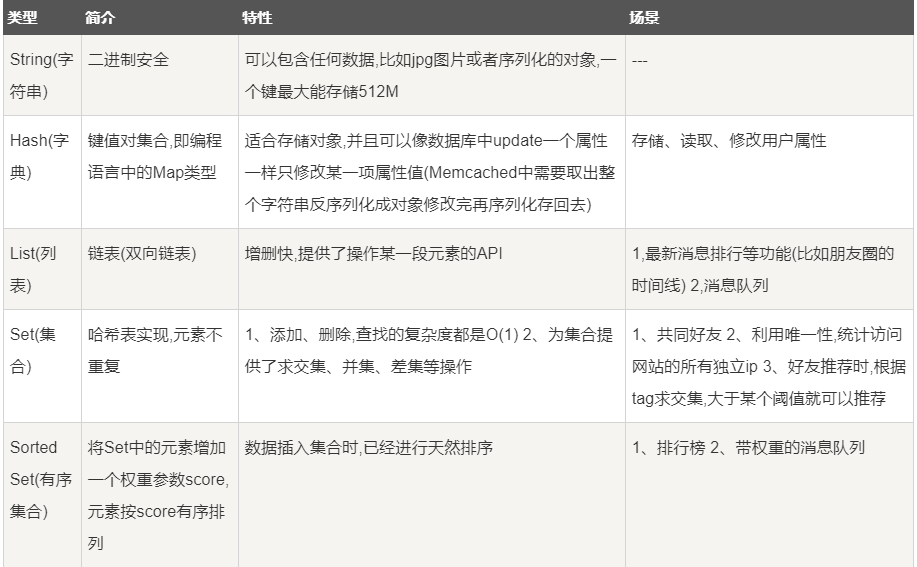Click the 数据插入集合时,已经进行天然排序 cell
This screenshot has width=917, height=567.
432,495
